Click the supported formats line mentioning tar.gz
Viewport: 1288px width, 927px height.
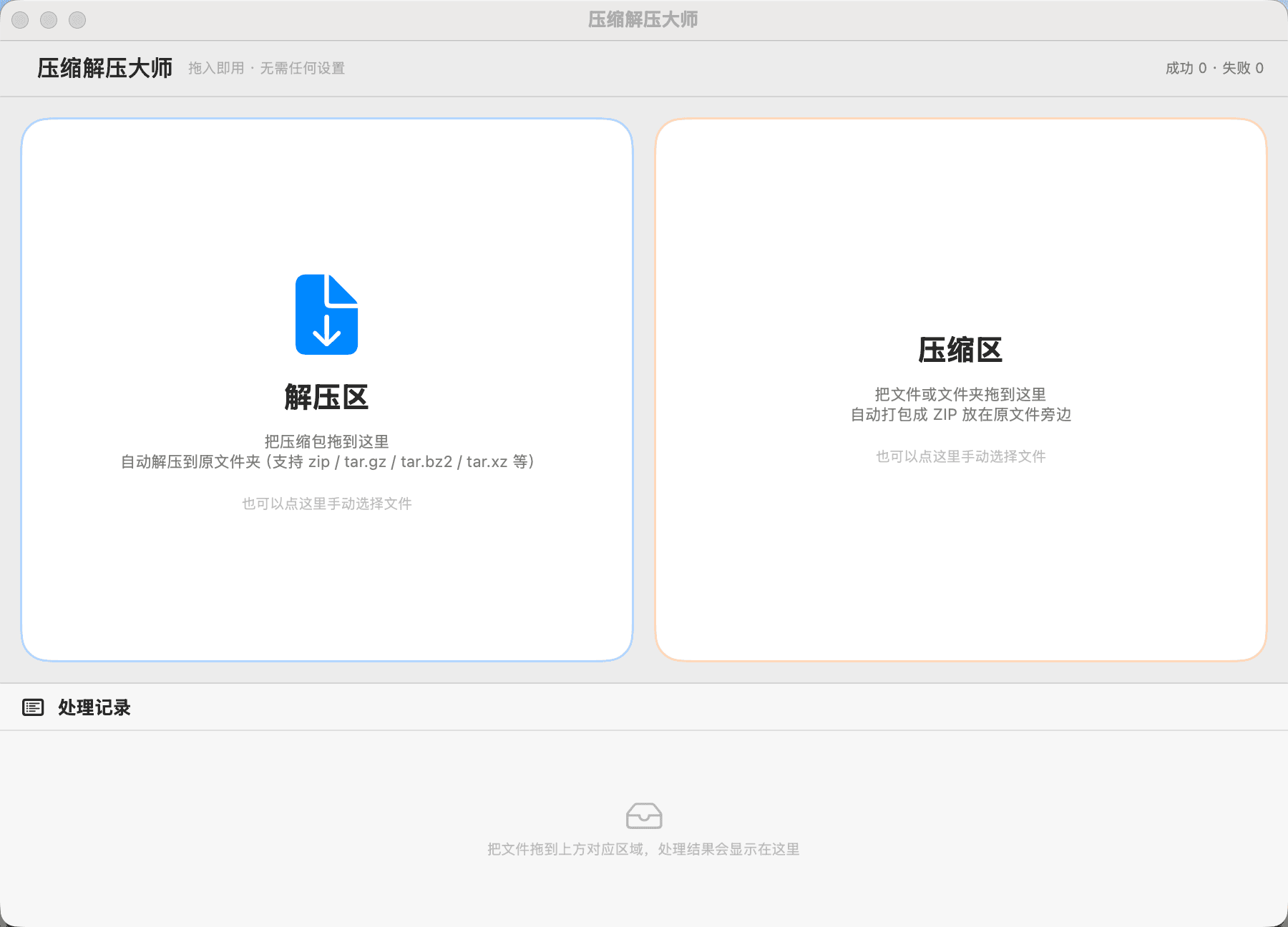[x=327, y=462]
